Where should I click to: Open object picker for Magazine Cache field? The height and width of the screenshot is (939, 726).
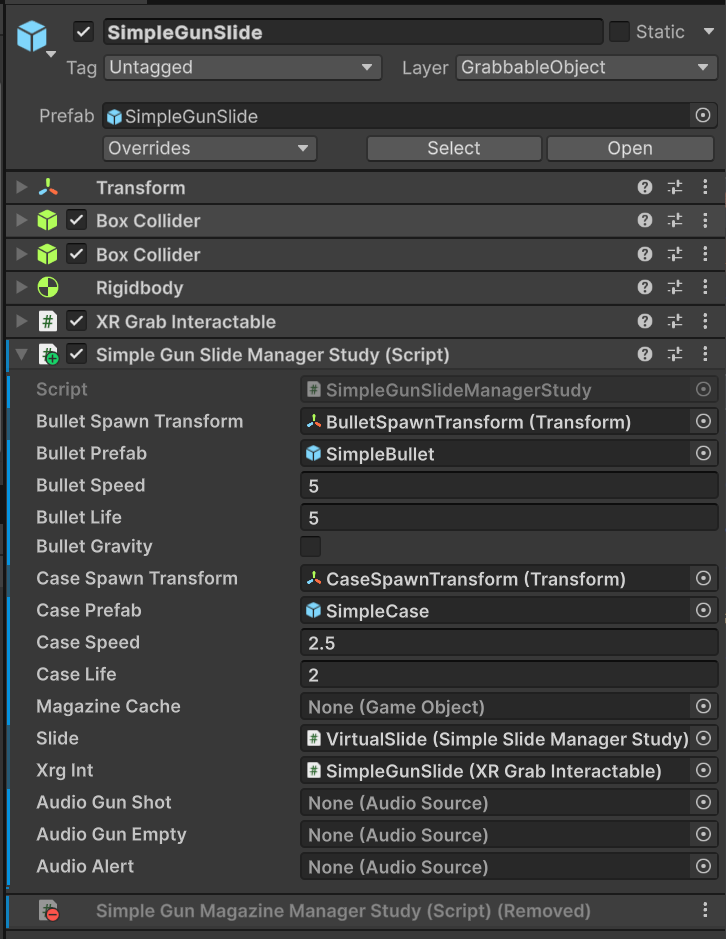click(703, 707)
